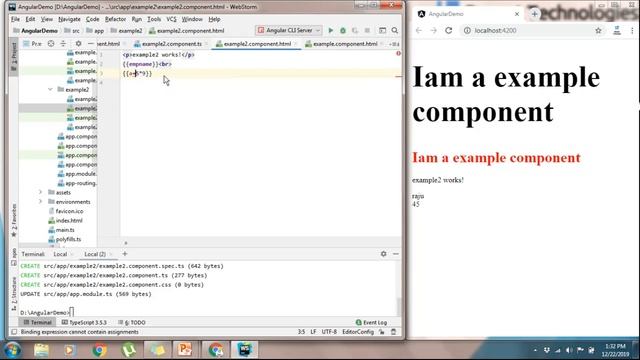Open PowerPoint from the taskbar
This screenshot has height=360, width=640.
click(x=185, y=350)
